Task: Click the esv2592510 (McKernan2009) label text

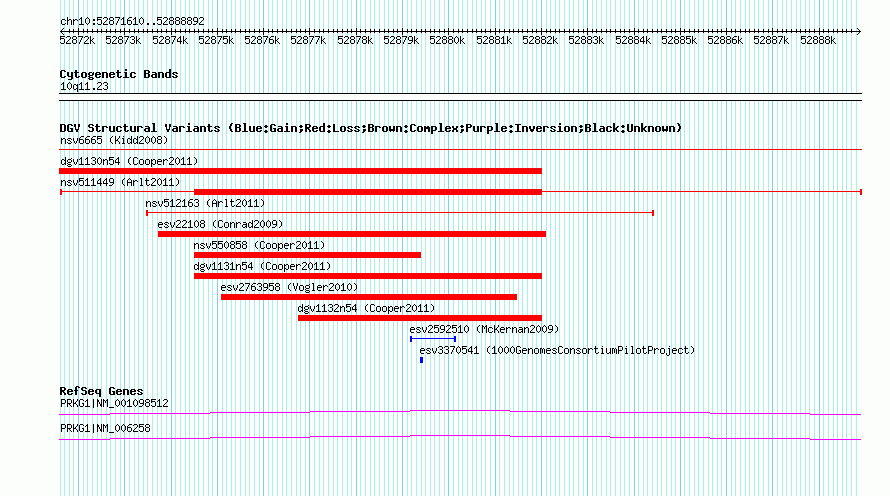Action: [x=484, y=329]
